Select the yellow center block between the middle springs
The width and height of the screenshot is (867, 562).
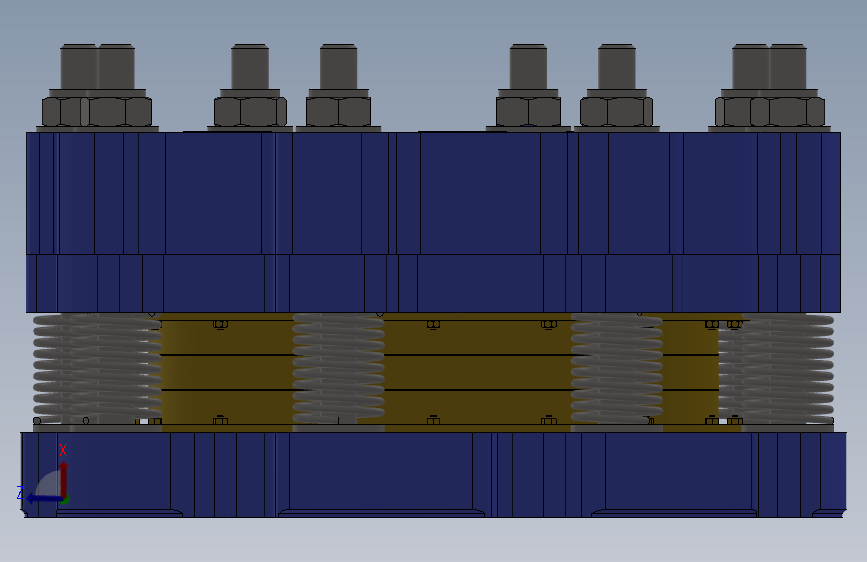point(478,372)
